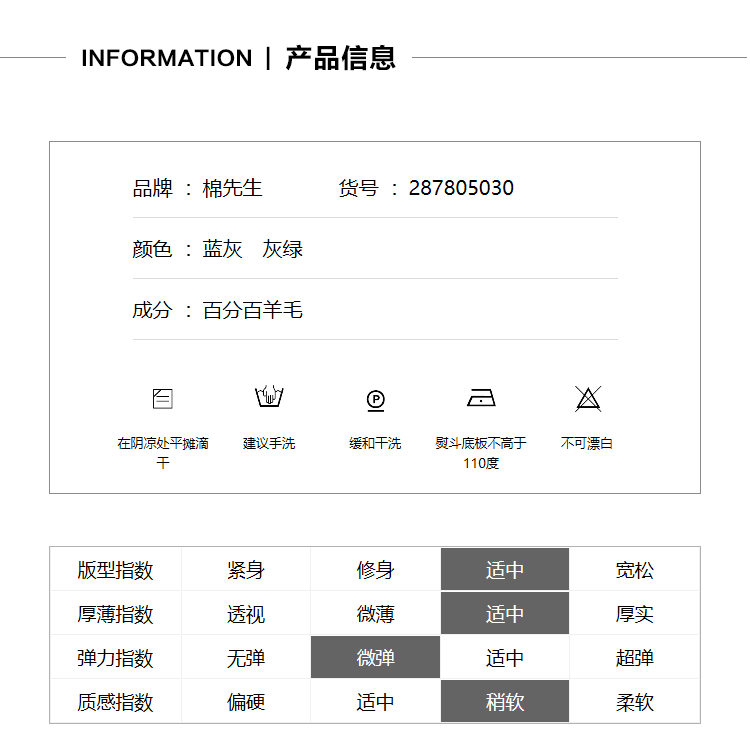Click the 质感指数 row header

coord(115,702)
